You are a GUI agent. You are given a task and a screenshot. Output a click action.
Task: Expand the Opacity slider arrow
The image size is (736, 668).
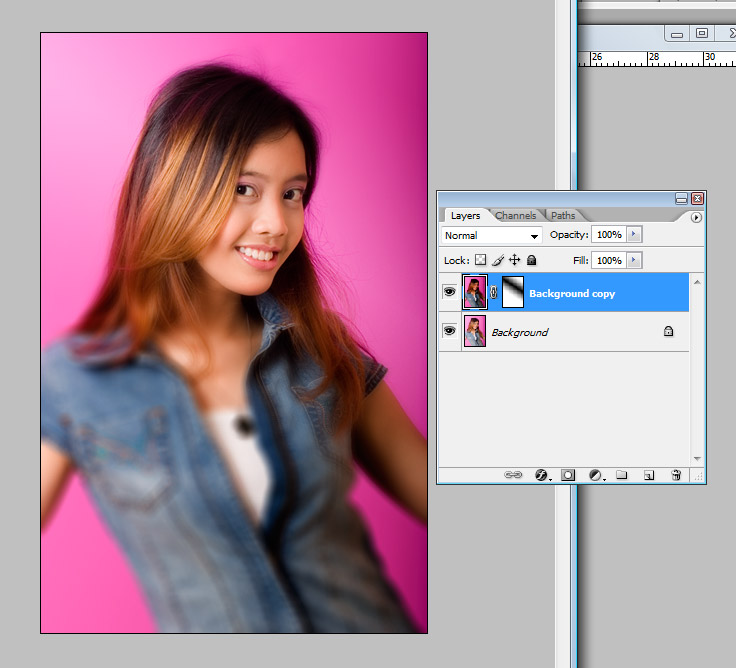(x=634, y=235)
